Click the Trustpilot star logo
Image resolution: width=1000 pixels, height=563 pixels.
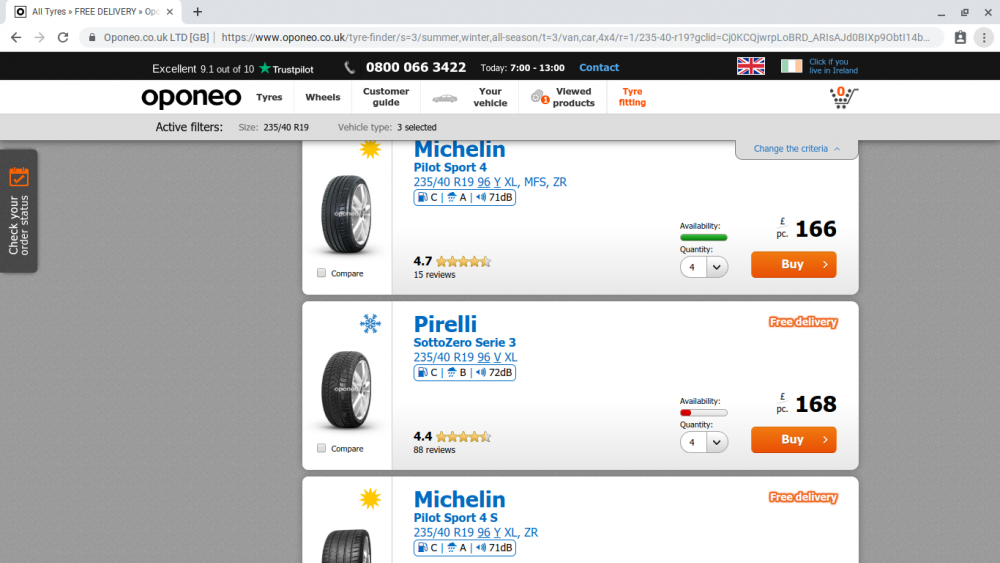tap(265, 68)
